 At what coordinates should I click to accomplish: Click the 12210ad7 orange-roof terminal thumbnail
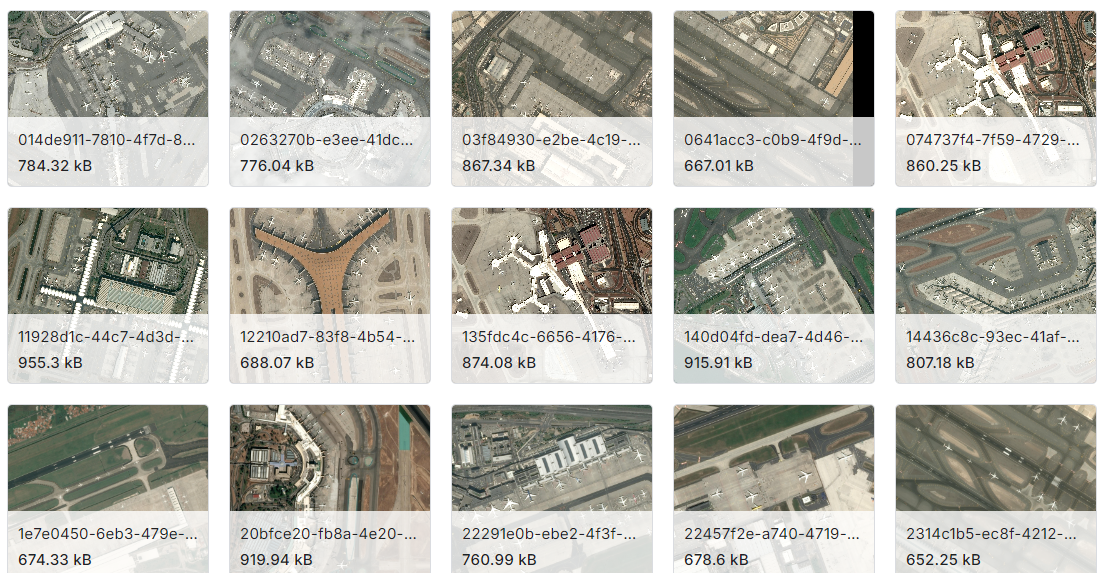pos(330,261)
